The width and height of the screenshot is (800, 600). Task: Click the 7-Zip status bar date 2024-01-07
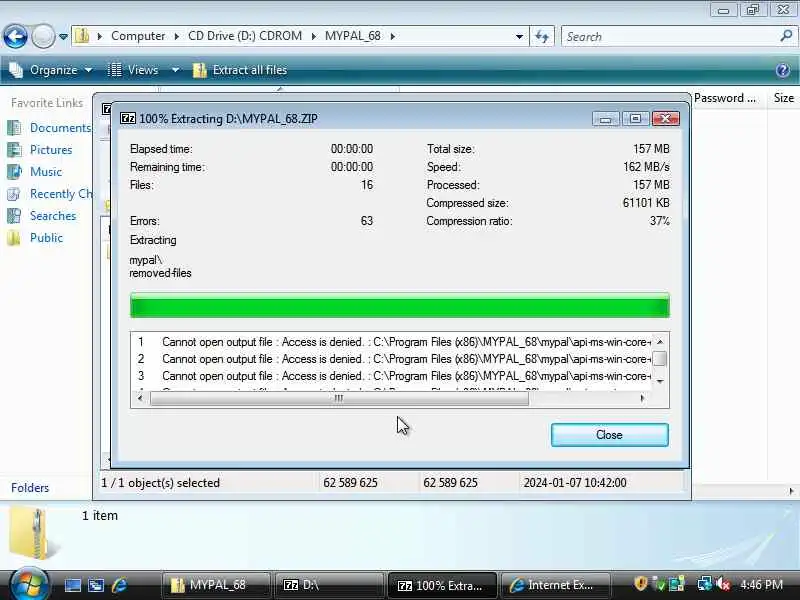click(574, 483)
